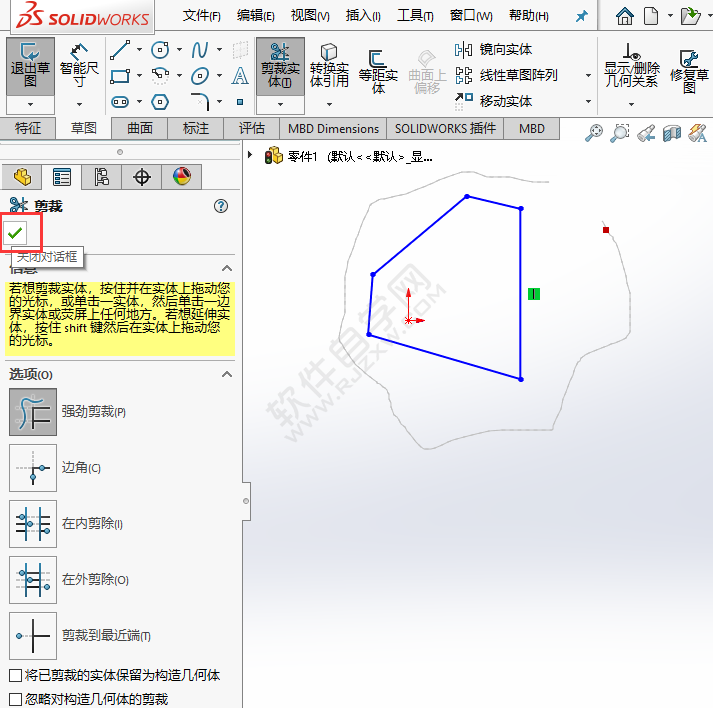Open the DisplayManager color-ball tab
This screenshot has width=713, height=708.
181,177
